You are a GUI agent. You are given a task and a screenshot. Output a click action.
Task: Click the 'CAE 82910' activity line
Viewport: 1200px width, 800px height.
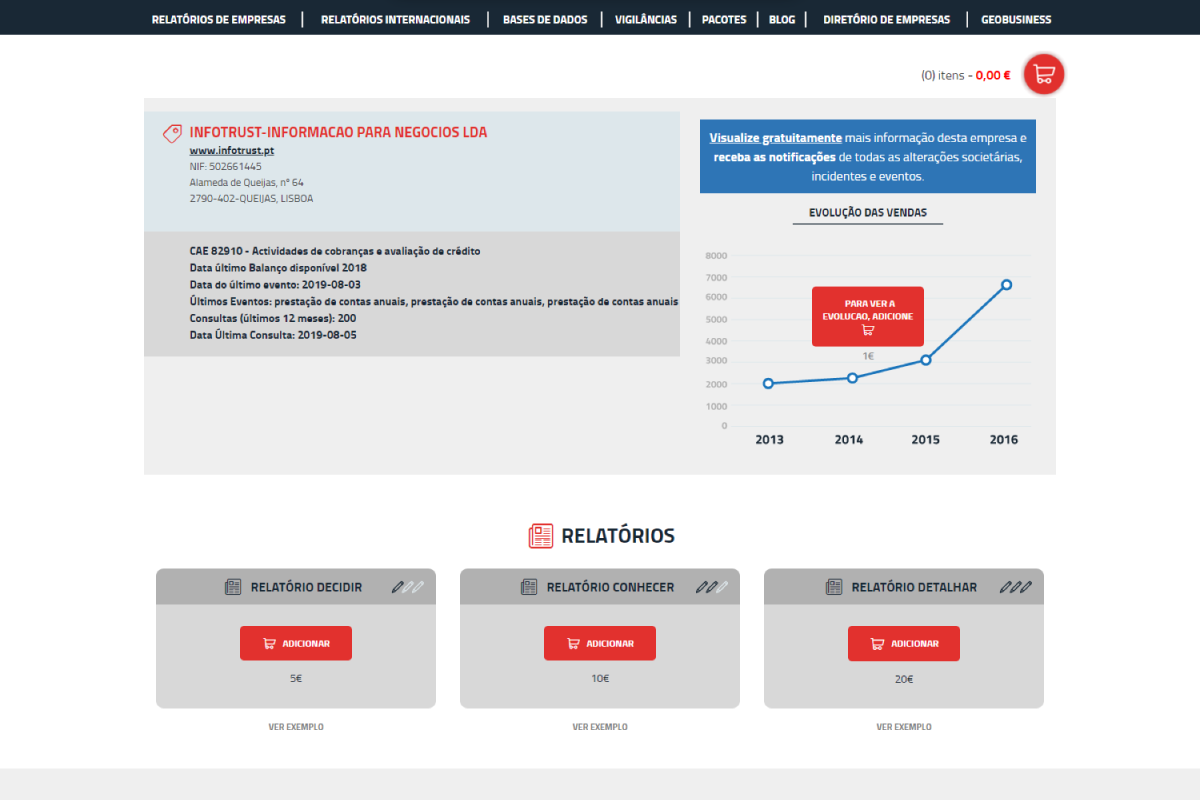(x=337, y=251)
